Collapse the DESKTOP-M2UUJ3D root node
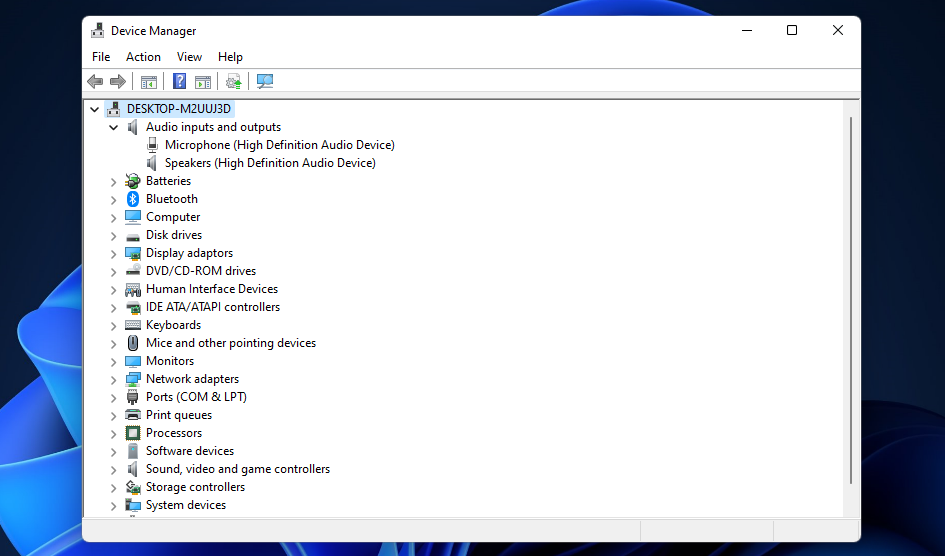945x556 pixels. pos(95,109)
